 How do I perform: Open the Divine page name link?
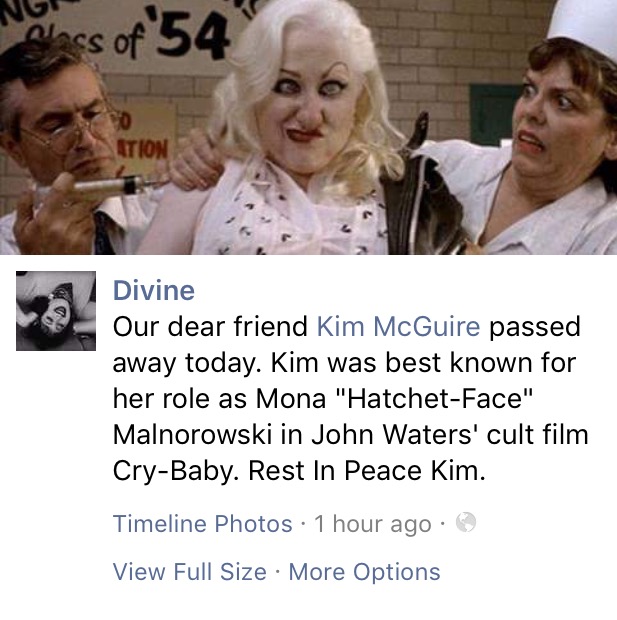point(154,291)
